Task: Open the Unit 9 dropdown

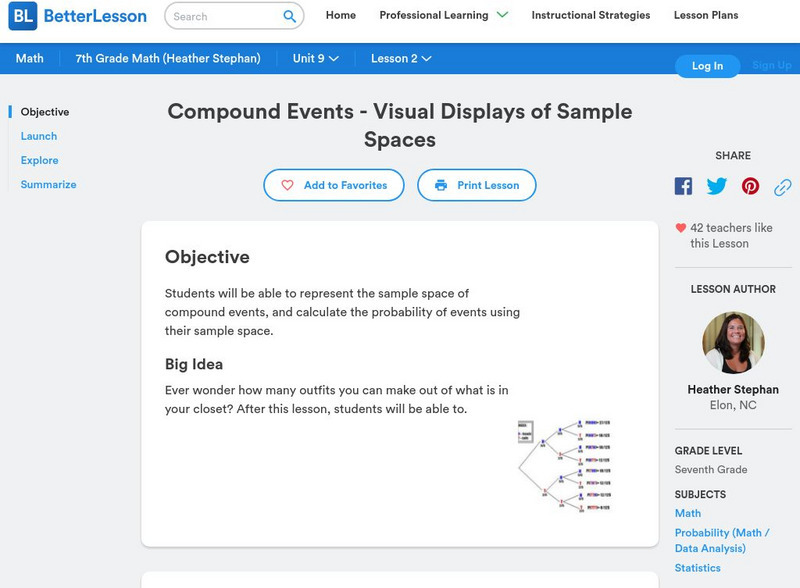Action: tap(316, 58)
